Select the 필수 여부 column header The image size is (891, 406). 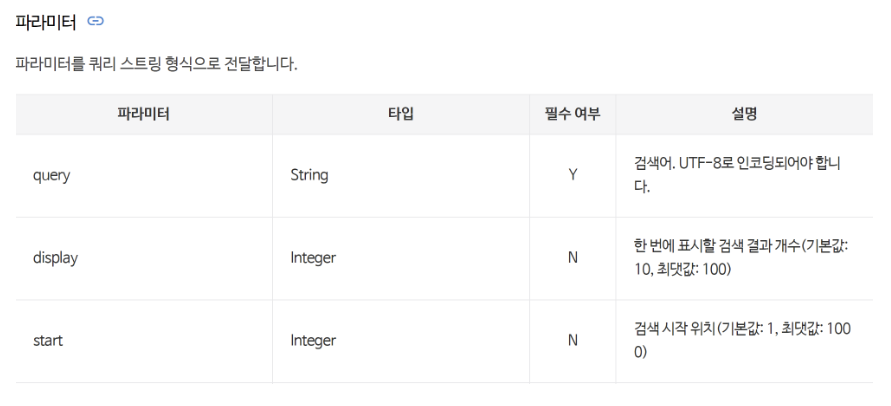tap(572, 114)
